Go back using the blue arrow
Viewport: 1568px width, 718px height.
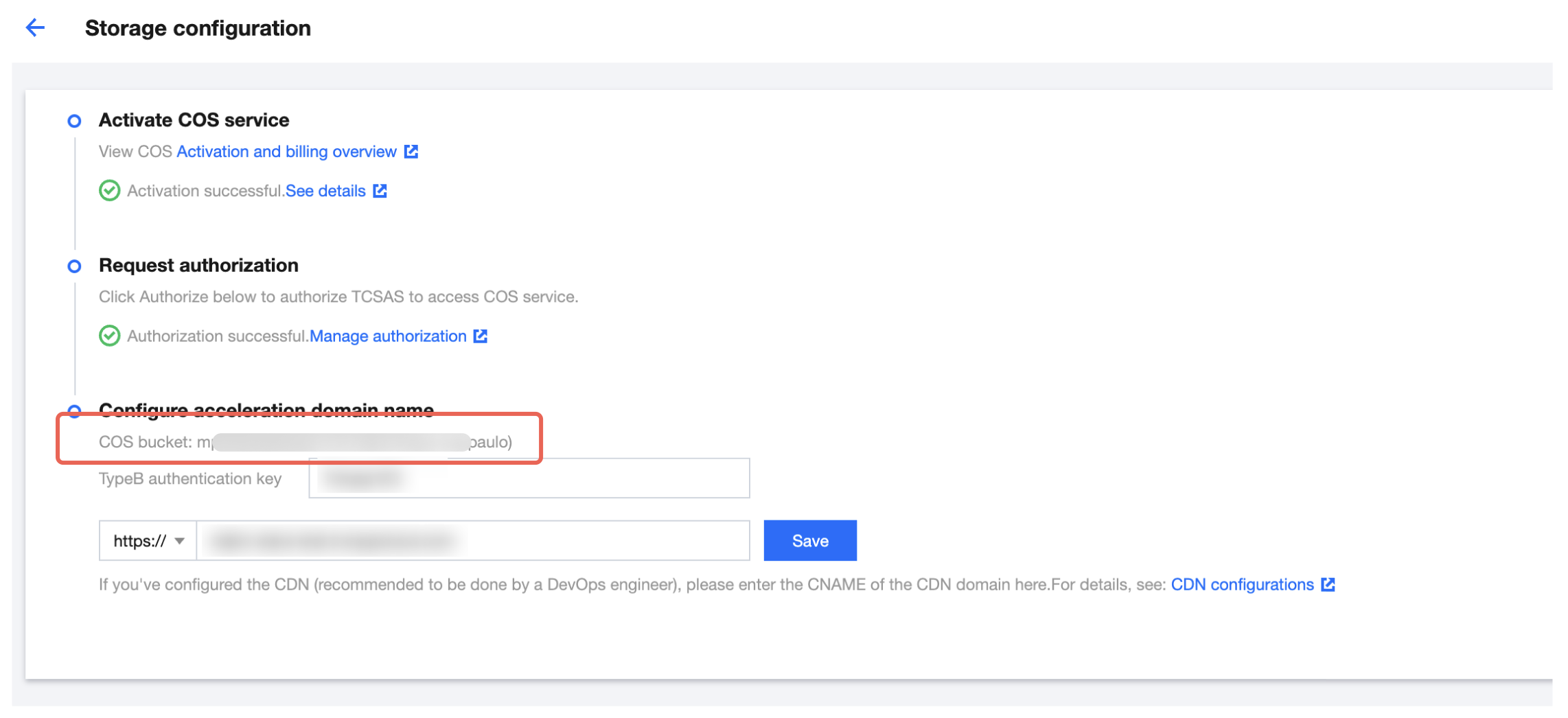35,27
